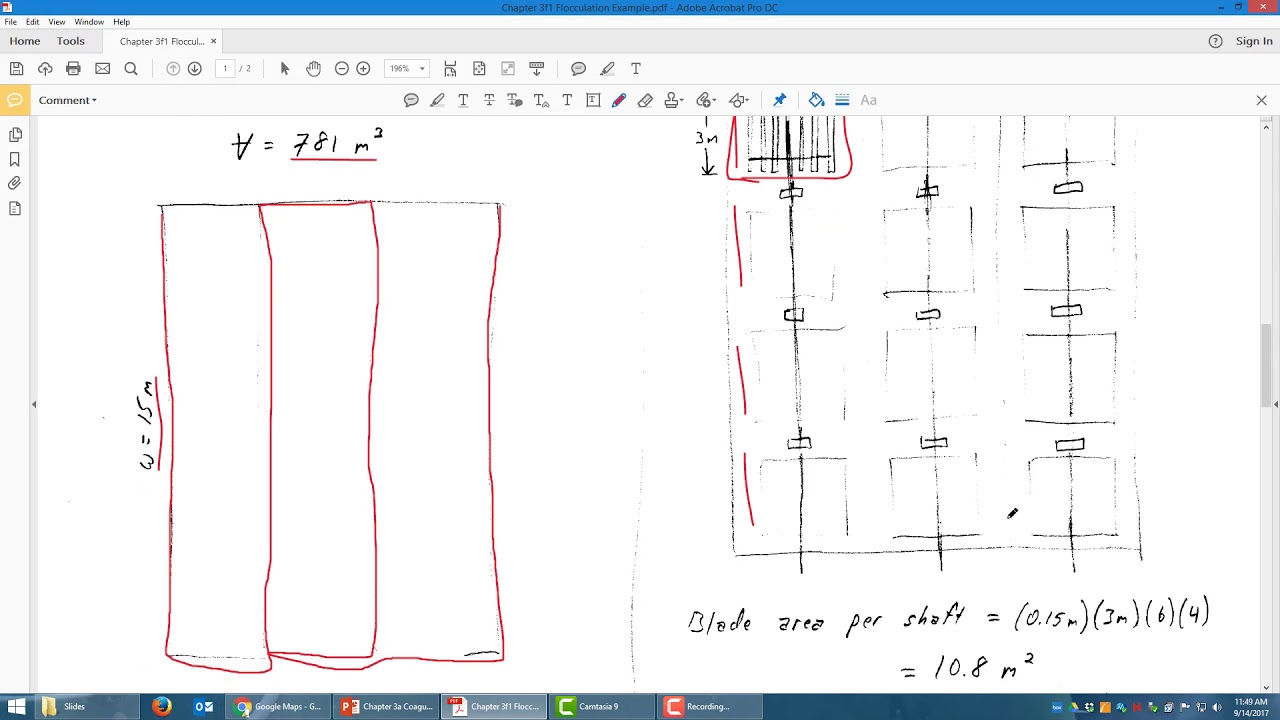Click the cloud upload icon

tap(45, 69)
